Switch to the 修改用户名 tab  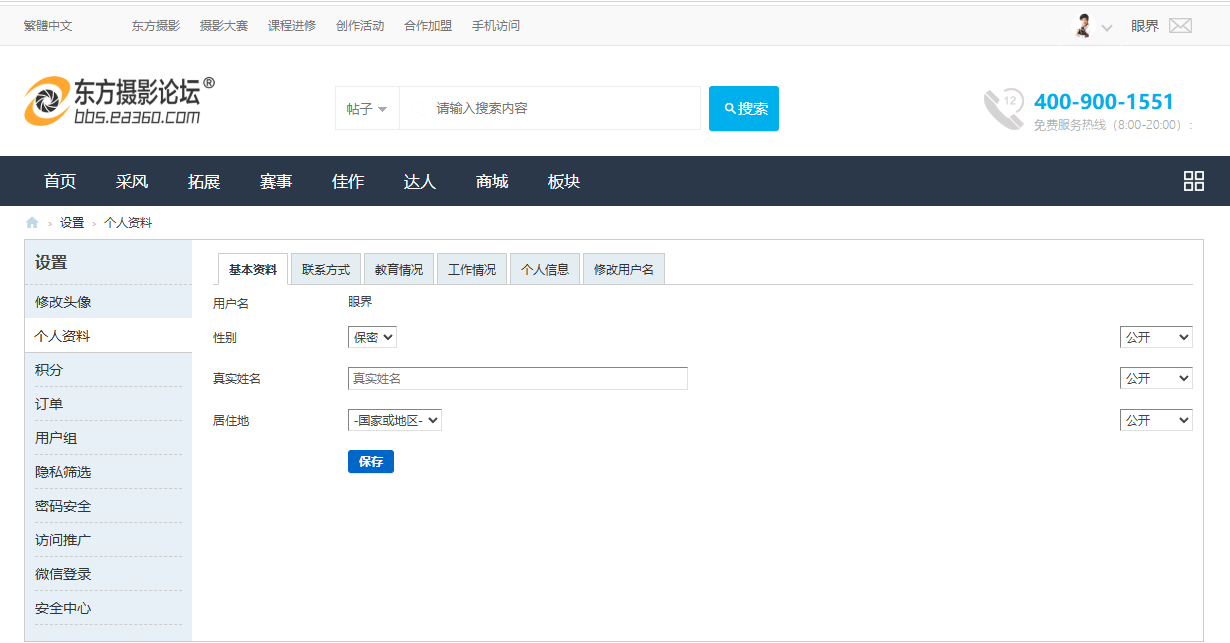coord(624,269)
